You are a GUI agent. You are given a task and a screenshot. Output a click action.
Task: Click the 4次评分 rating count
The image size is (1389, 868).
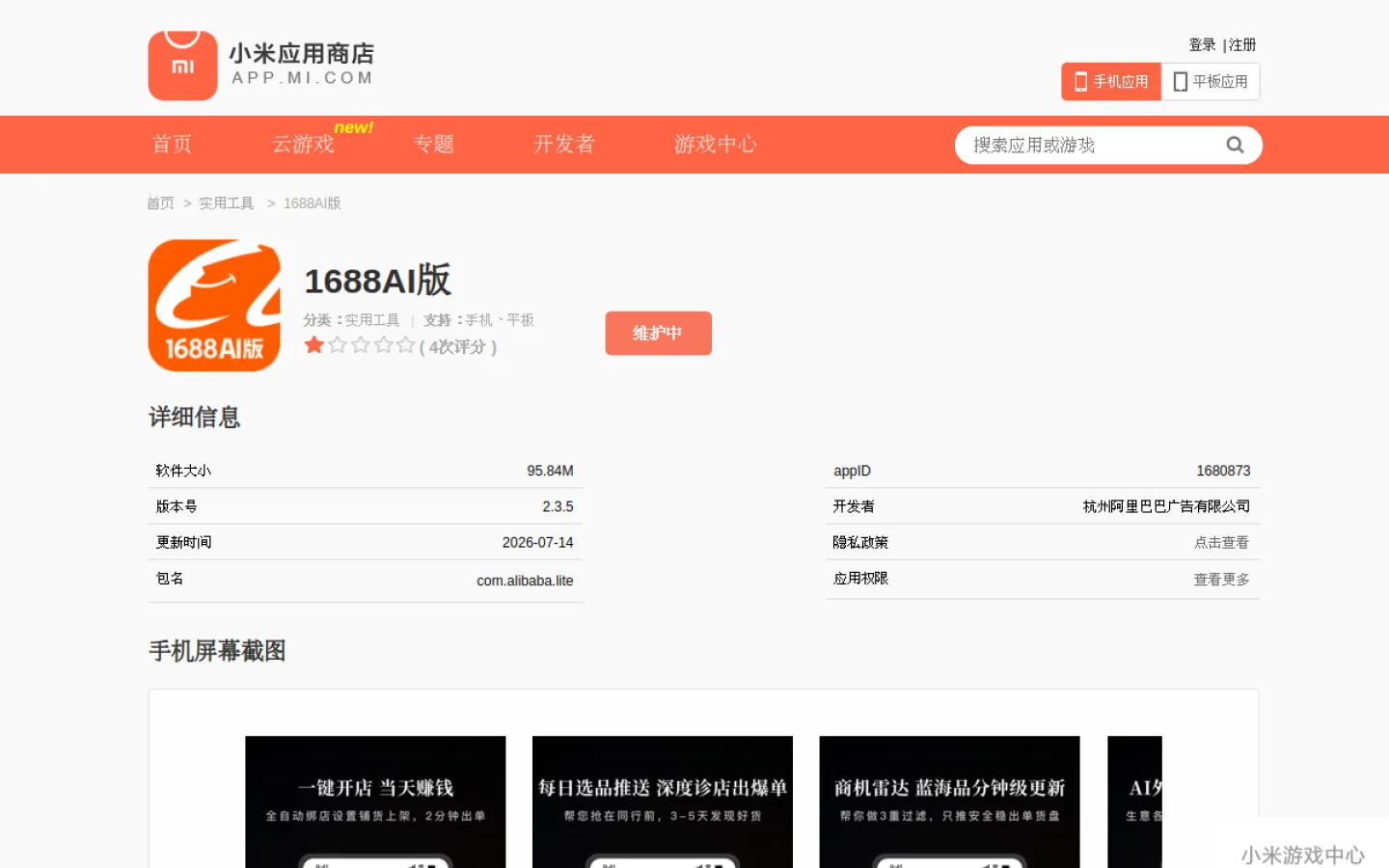point(458,347)
